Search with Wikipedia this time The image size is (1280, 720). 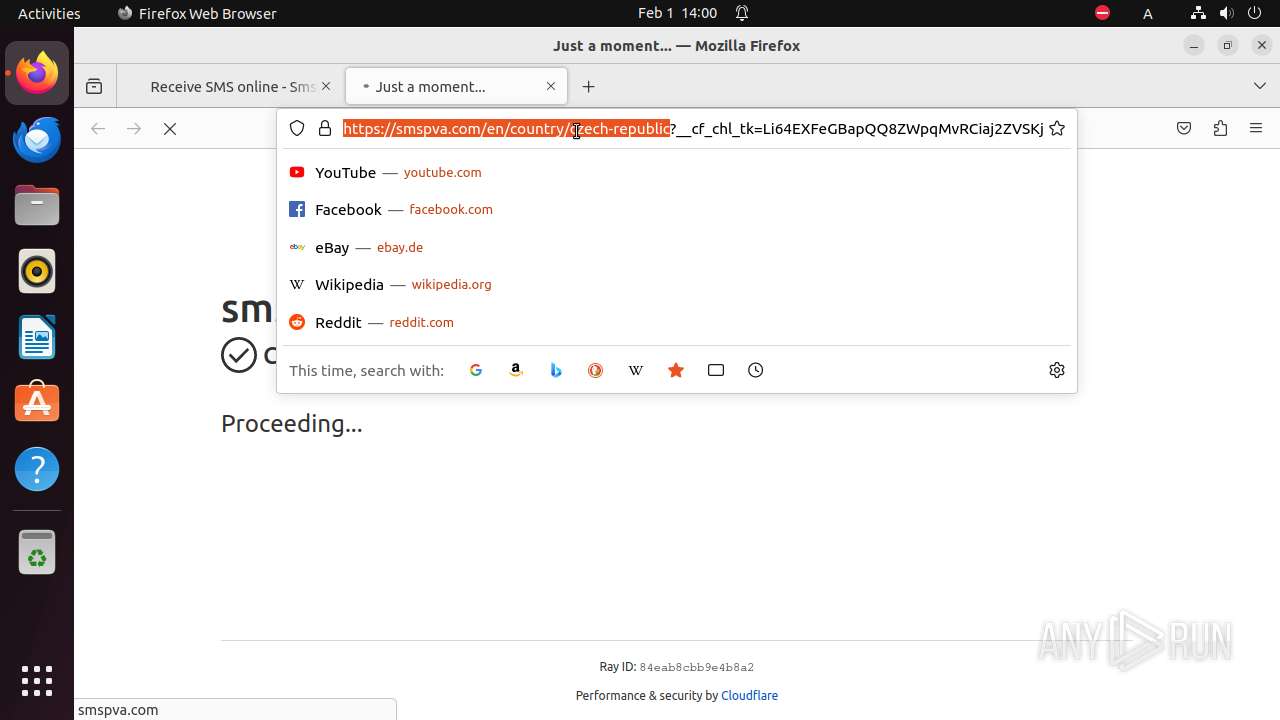tap(636, 370)
